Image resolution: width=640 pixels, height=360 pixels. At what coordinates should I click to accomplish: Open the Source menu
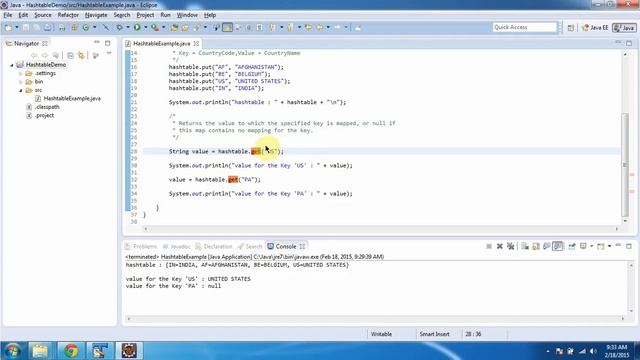(x=43, y=15)
